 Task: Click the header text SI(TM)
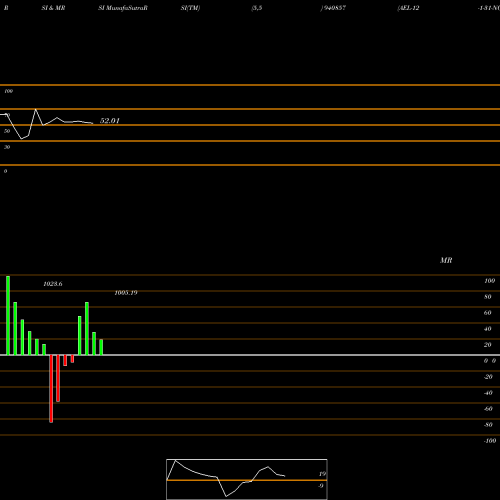(190, 8)
